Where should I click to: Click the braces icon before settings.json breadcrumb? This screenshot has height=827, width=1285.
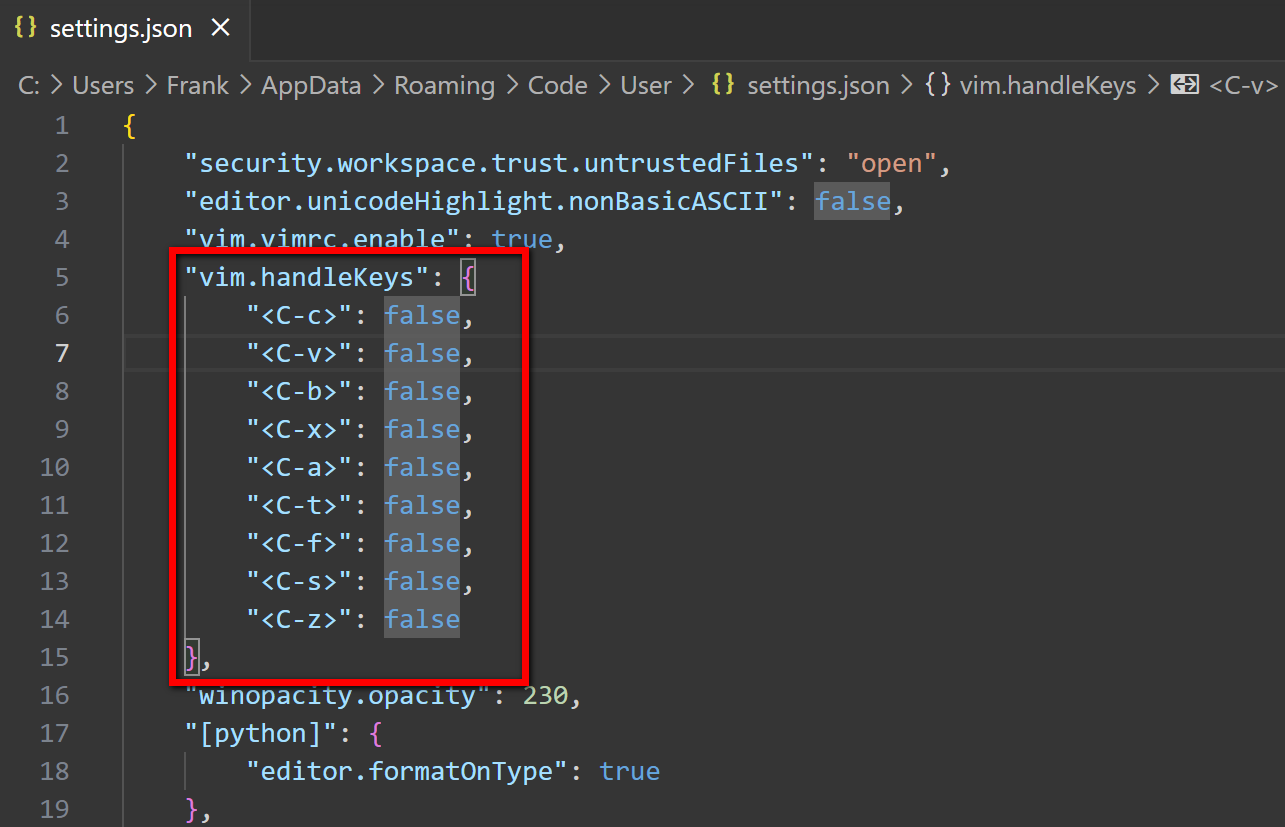pyautogui.click(x=722, y=86)
